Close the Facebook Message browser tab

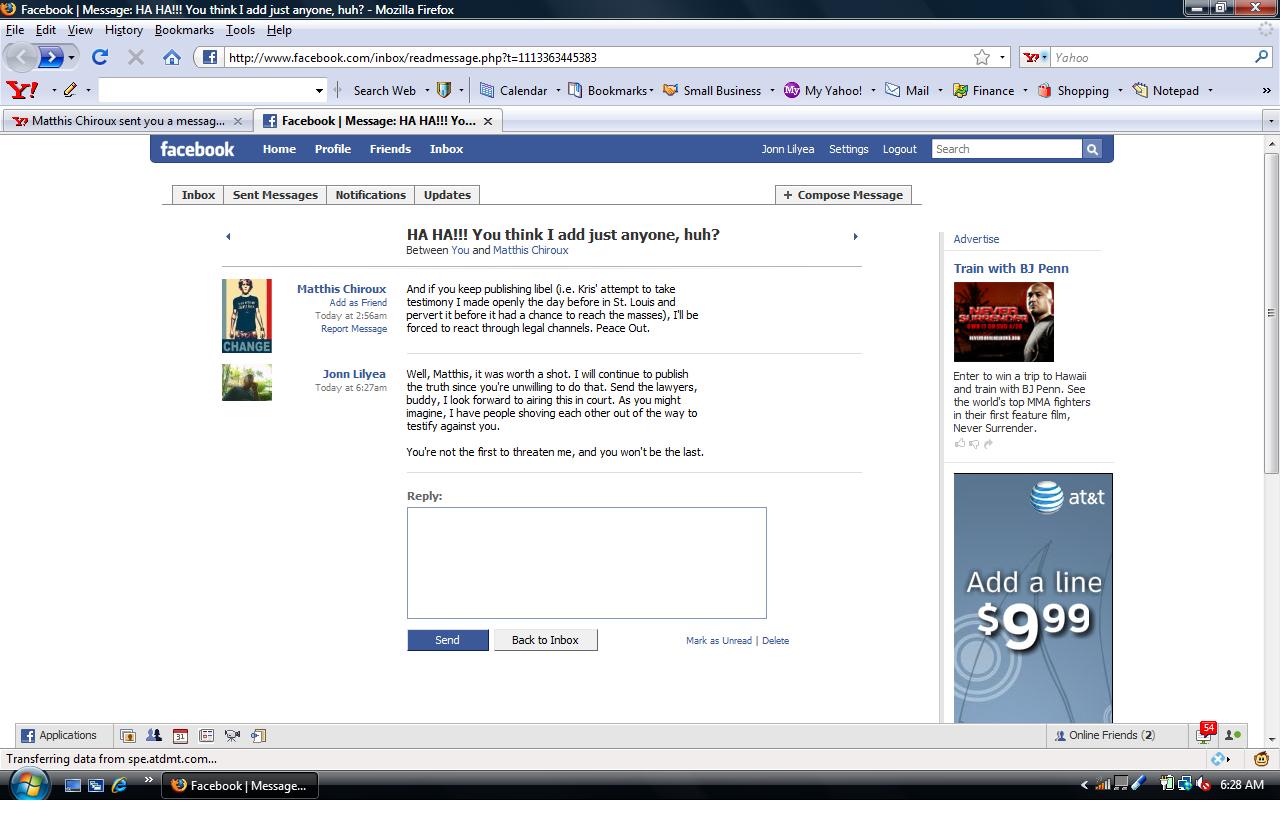pyautogui.click(x=488, y=121)
